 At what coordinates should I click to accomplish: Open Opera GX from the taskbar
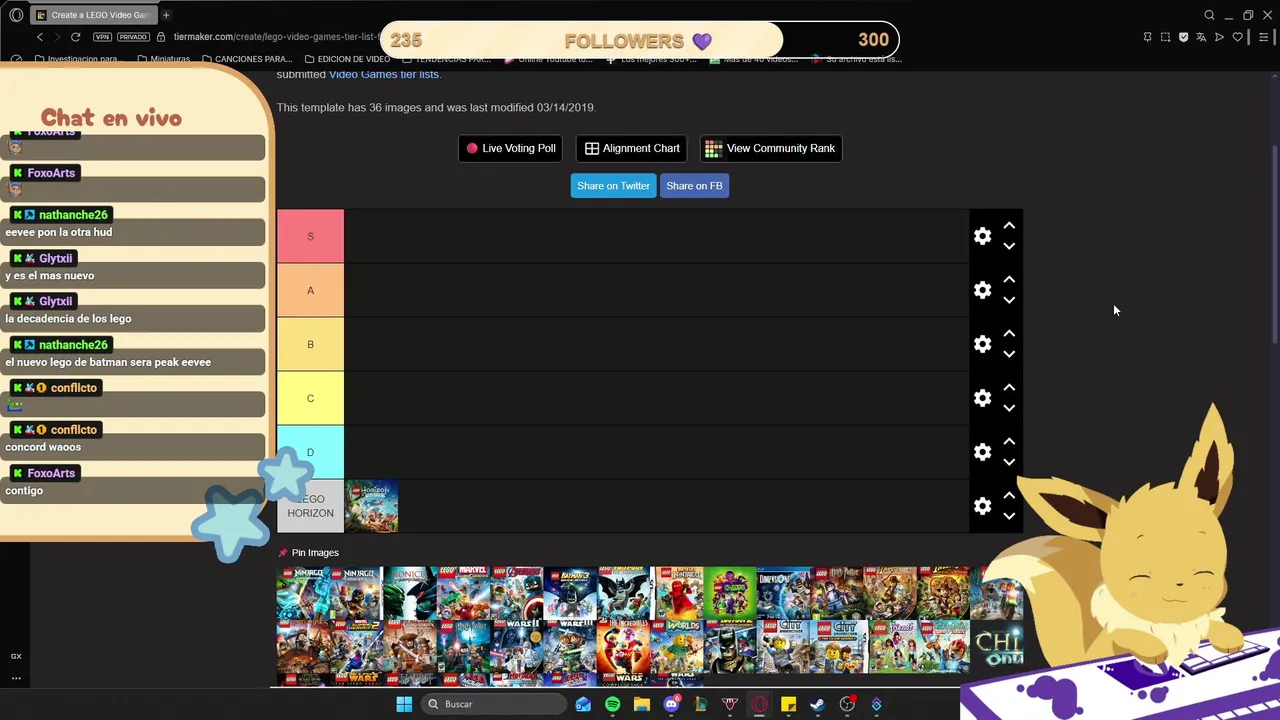point(759,704)
